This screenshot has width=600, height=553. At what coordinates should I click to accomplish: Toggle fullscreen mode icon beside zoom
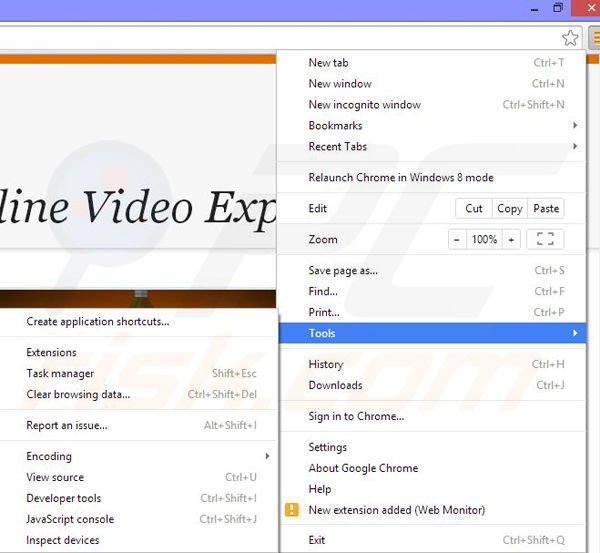(x=545, y=239)
